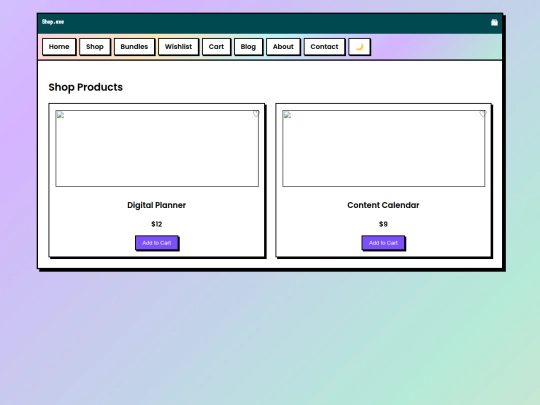Open the Bundles page
This screenshot has height=405, width=540.
pos(134,47)
